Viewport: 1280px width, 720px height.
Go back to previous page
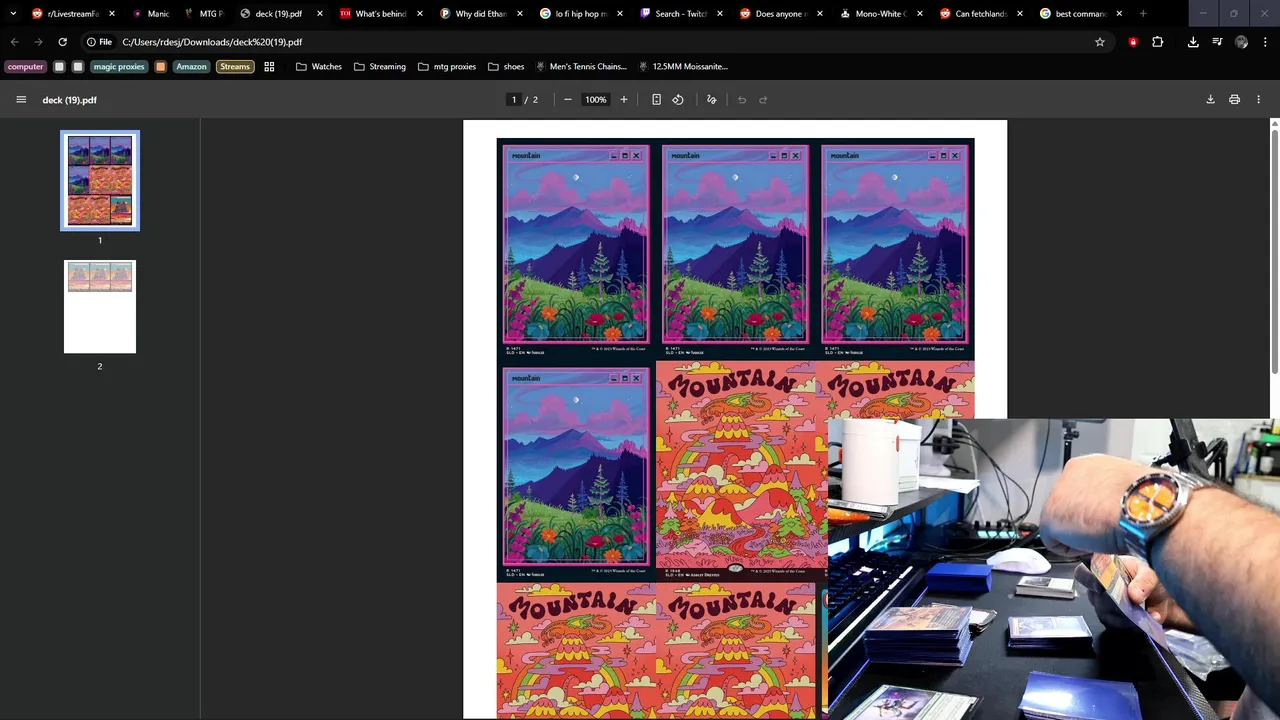click(14, 42)
